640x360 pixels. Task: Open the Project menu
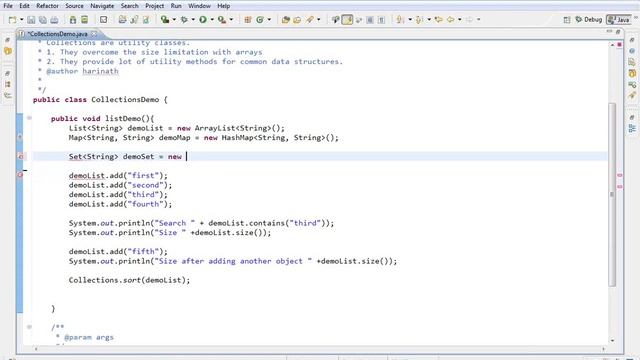pyautogui.click(x=155, y=6)
